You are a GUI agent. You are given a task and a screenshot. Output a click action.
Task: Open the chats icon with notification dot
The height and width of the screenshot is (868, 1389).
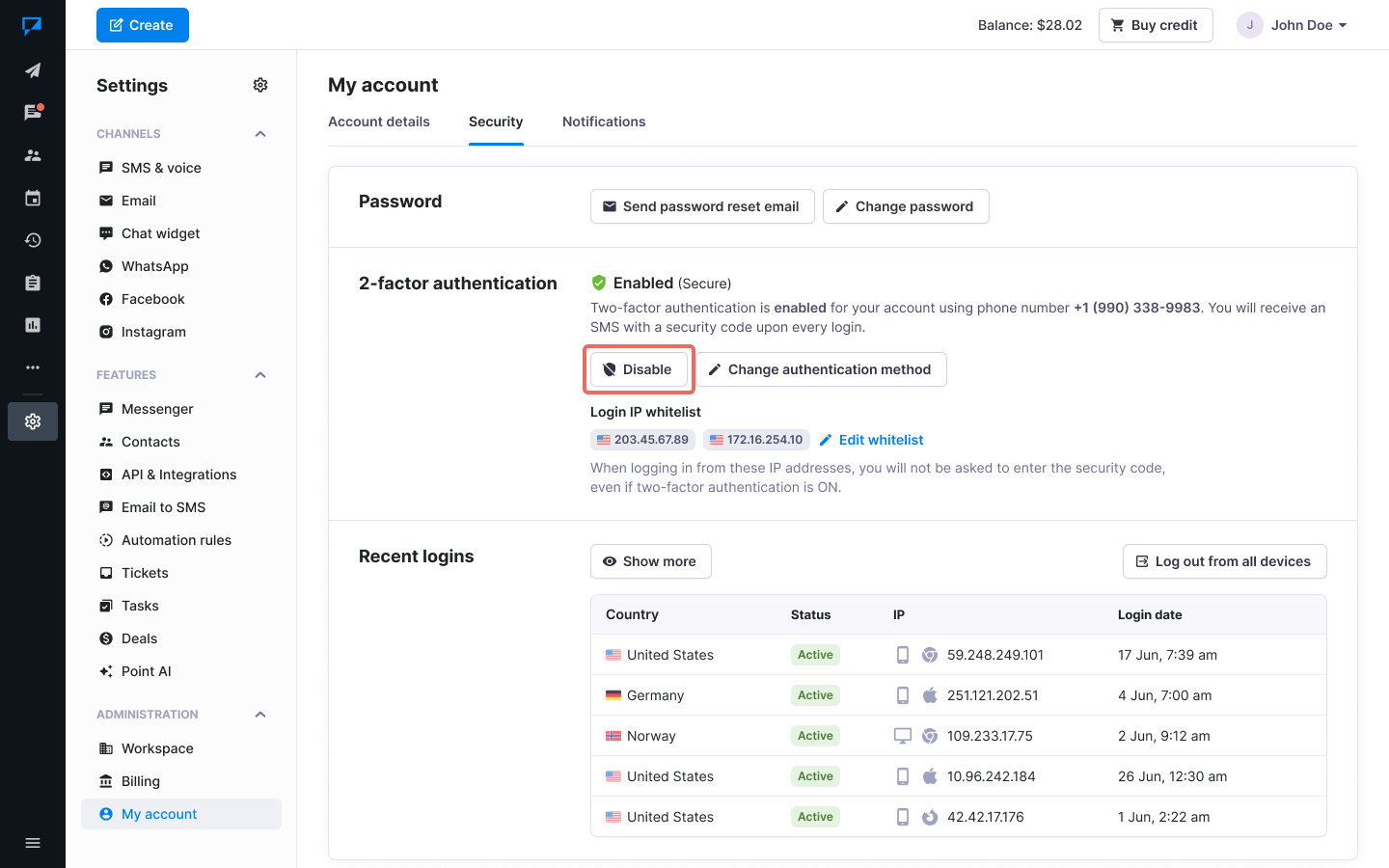pyautogui.click(x=33, y=112)
